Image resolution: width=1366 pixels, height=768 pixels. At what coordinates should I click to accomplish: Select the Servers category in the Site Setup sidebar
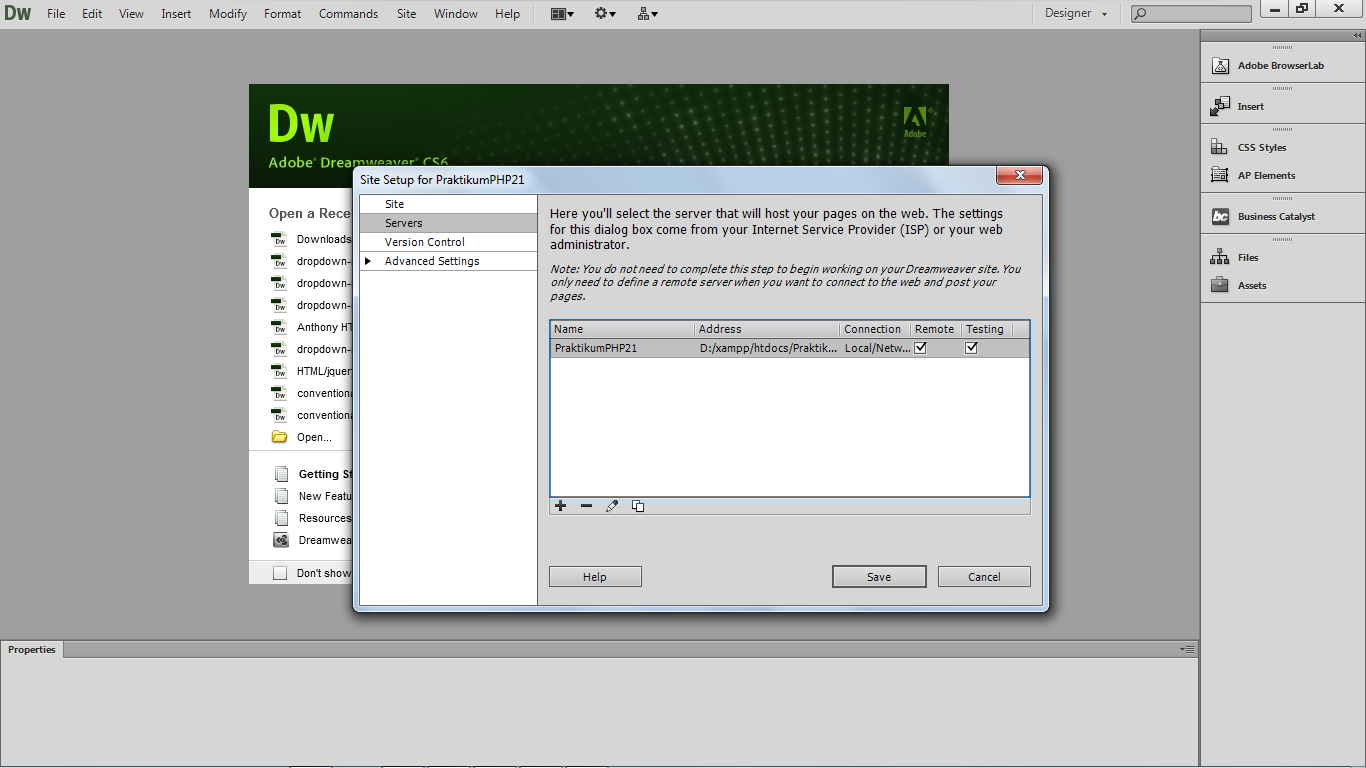tap(448, 223)
